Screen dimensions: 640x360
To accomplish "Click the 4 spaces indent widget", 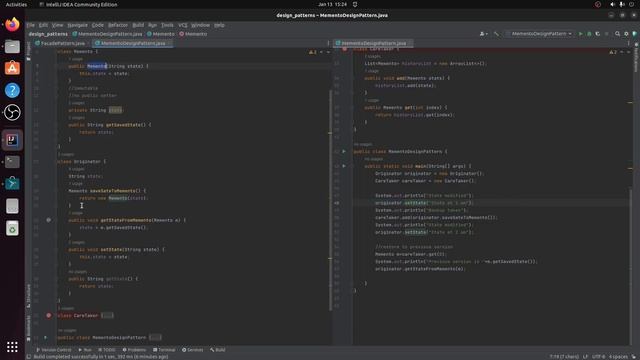I will (618, 357).
